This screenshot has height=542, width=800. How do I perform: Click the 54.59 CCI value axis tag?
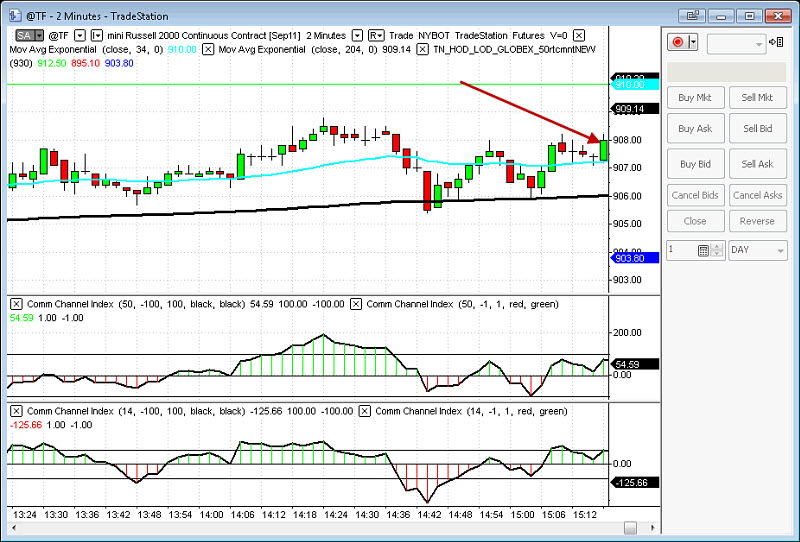pyautogui.click(x=635, y=364)
